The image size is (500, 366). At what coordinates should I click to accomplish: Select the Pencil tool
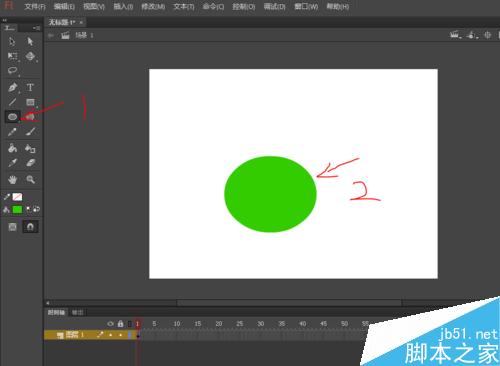pos(12,132)
